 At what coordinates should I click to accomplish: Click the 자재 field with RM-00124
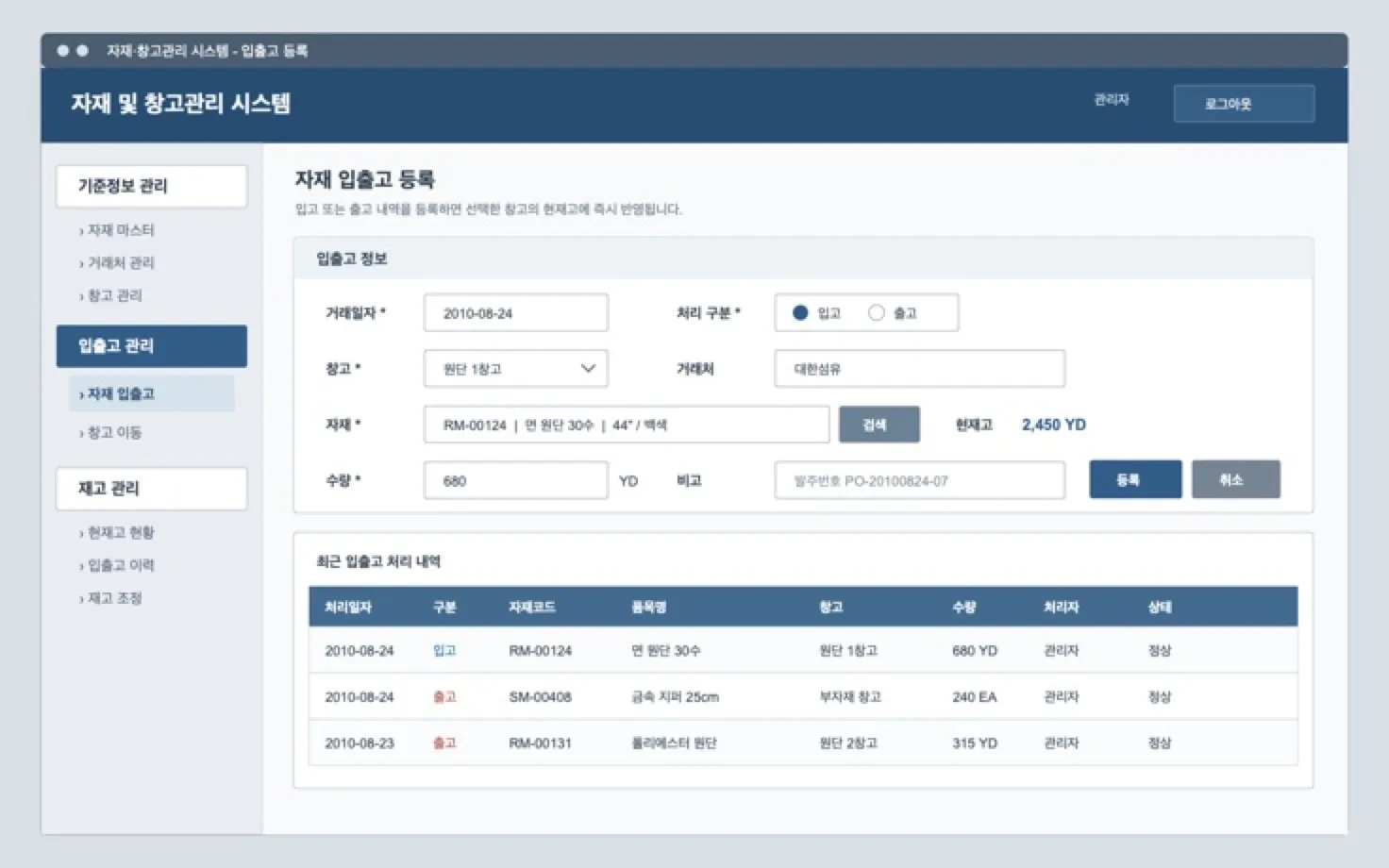[x=627, y=425]
